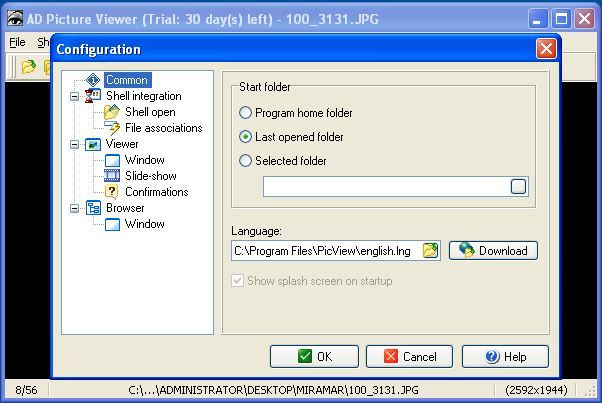Image resolution: width=602 pixels, height=403 pixels.
Task: Select Slide-show in the tree
Action: tap(151, 176)
